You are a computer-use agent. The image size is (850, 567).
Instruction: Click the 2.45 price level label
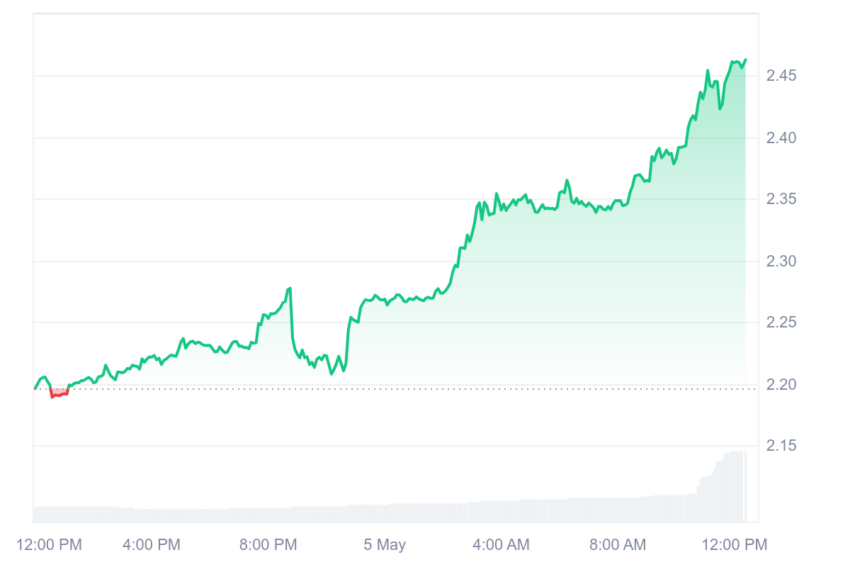point(781,75)
